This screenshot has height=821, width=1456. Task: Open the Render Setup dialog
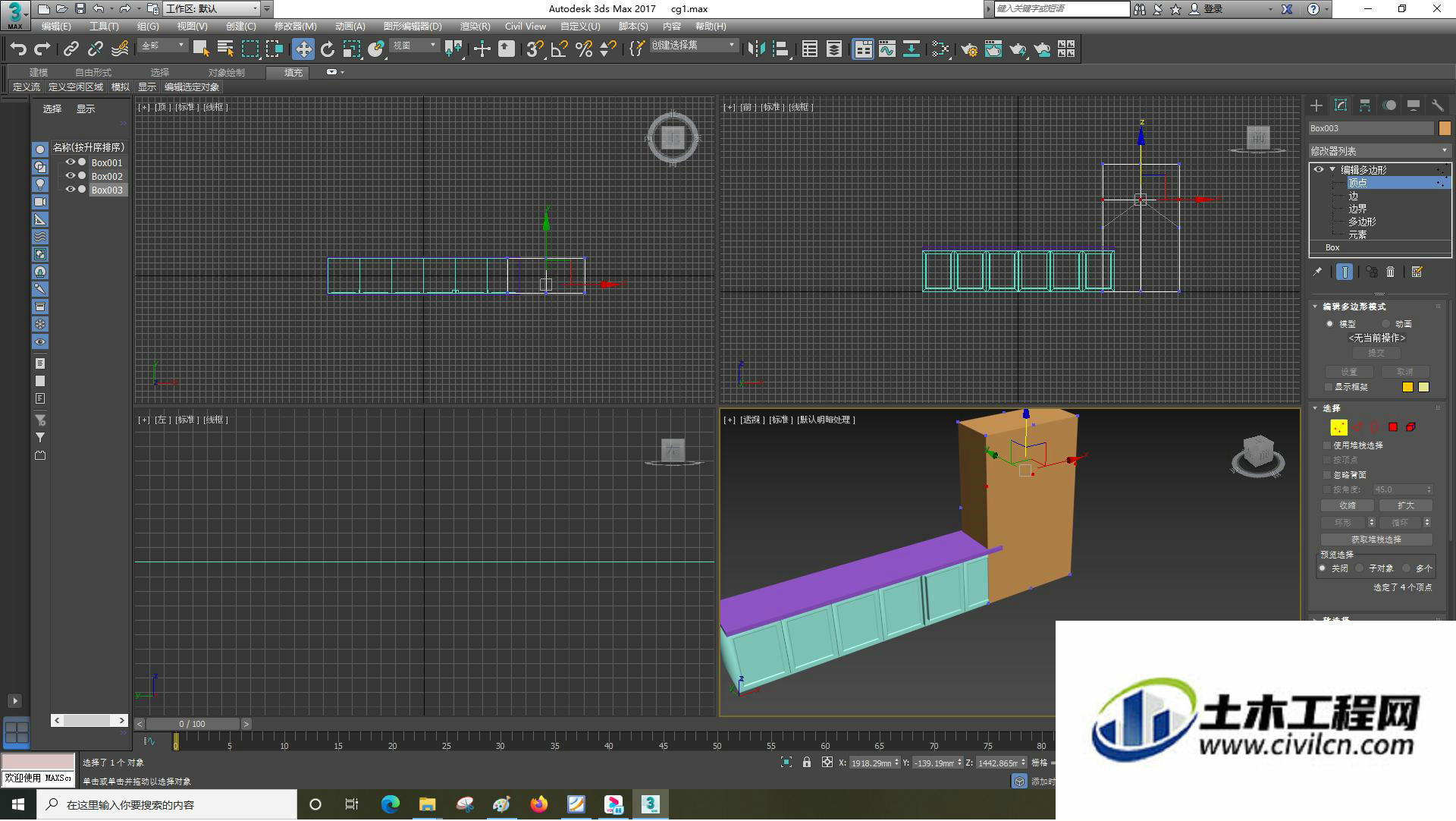click(x=969, y=49)
